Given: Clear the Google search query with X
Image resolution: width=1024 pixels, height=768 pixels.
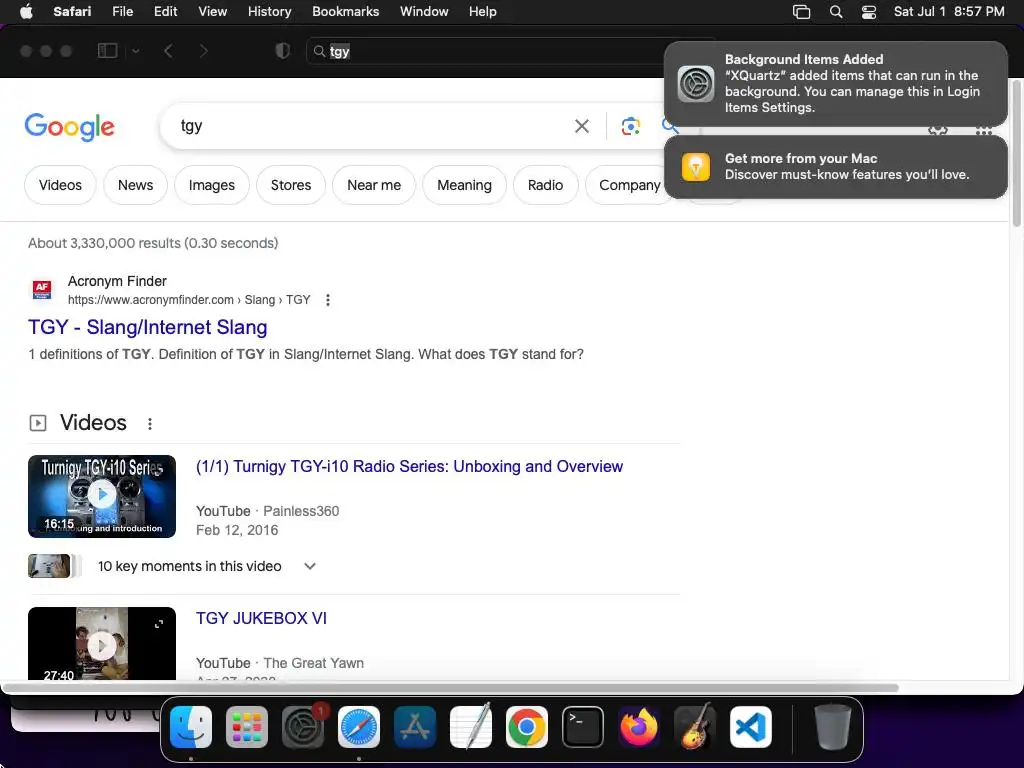Looking at the screenshot, I should 581,126.
